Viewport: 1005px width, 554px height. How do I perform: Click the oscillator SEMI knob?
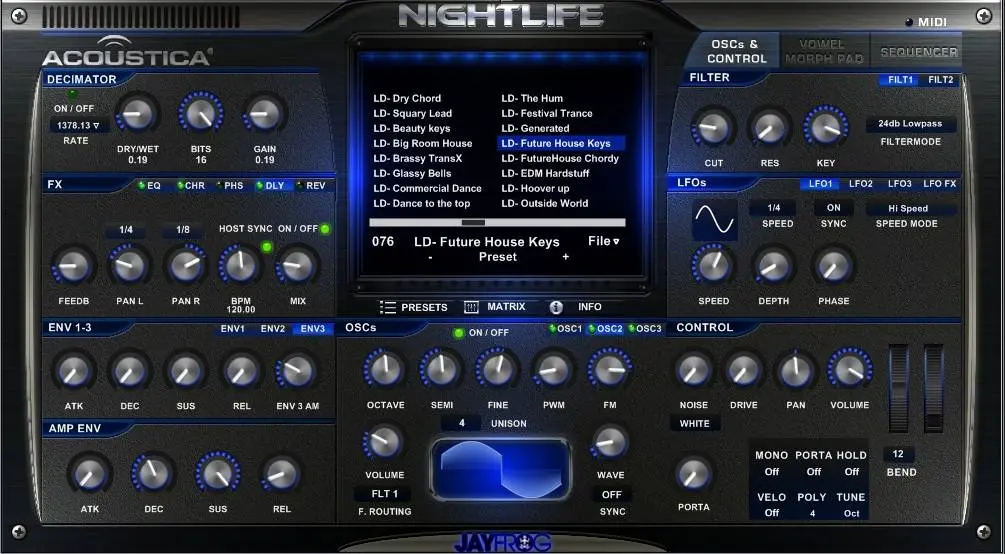click(x=442, y=370)
